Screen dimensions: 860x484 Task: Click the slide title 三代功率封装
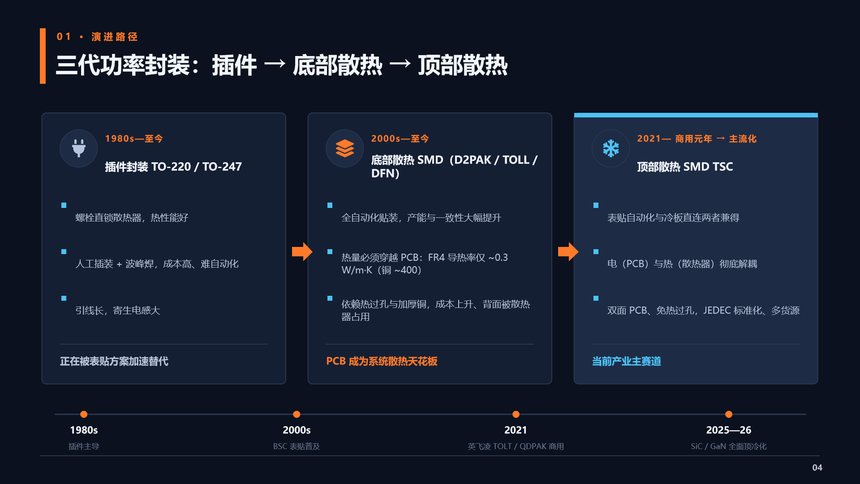(x=281, y=65)
